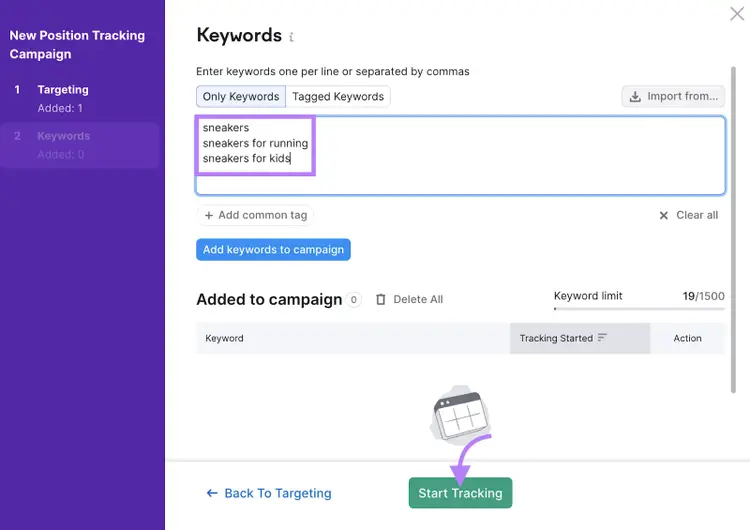Click inside the keywords text area
Image resolution: width=750 pixels, height=530 pixels.
(460, 155)
